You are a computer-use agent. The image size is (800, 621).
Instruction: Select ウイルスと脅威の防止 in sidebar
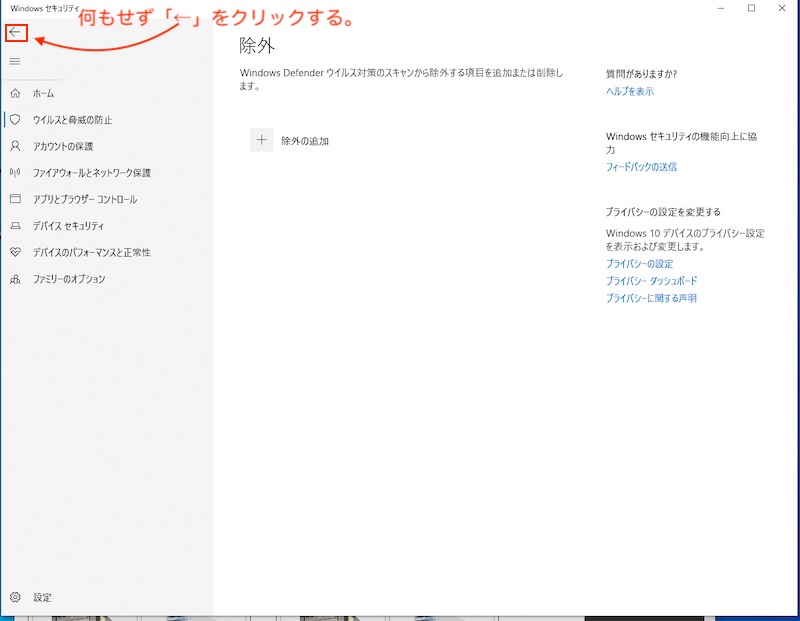click(72, 120)
